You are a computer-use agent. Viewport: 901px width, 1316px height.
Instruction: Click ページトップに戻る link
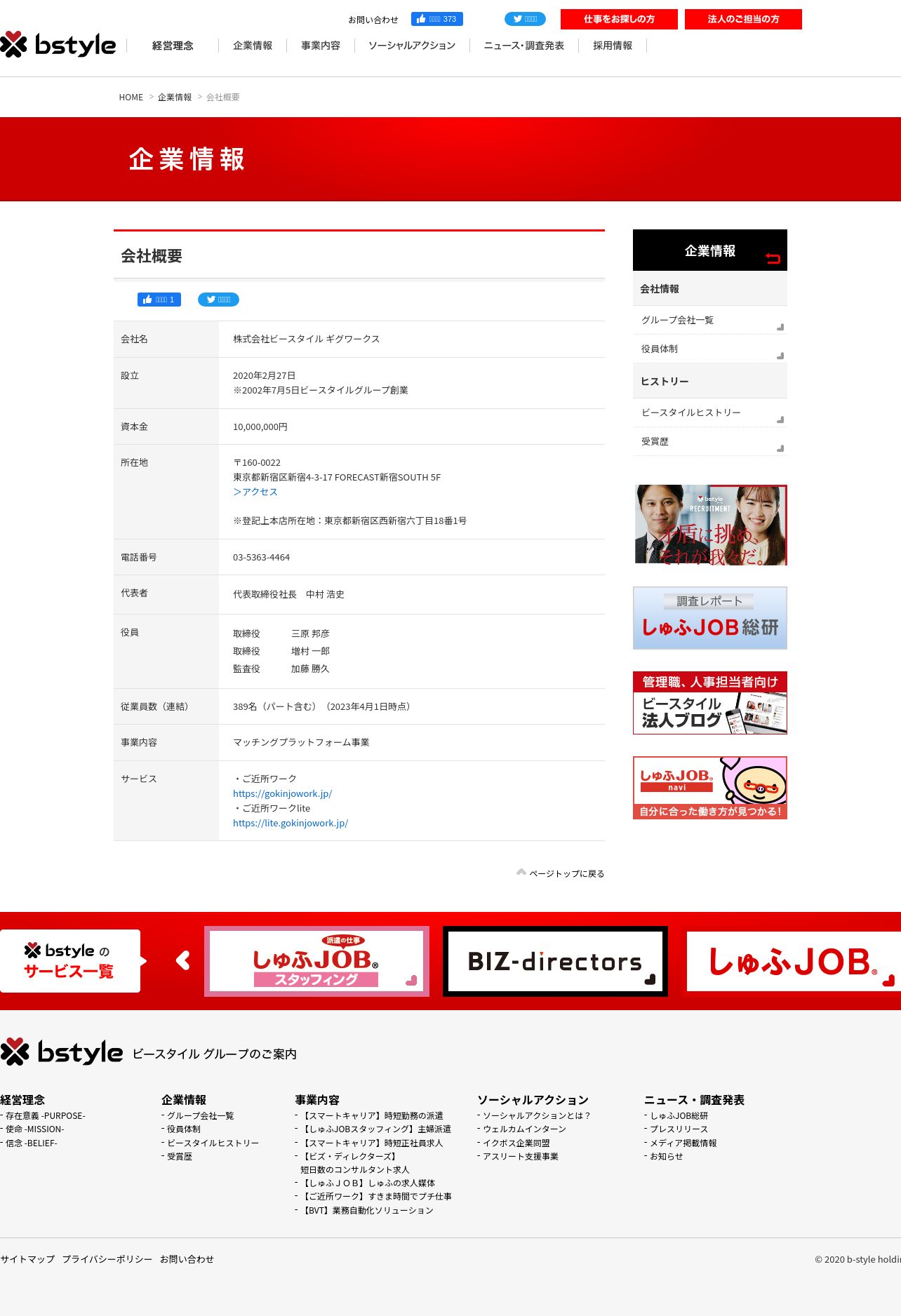tap(566, 873)
